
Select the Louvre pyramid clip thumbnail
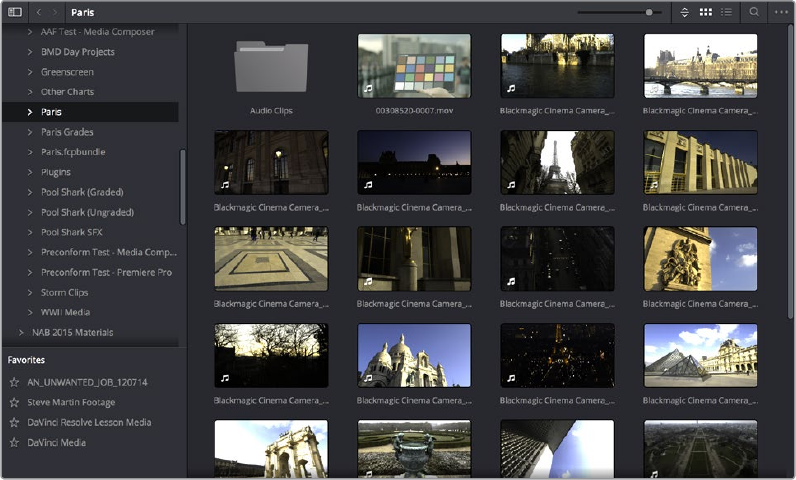coord(701,356)
